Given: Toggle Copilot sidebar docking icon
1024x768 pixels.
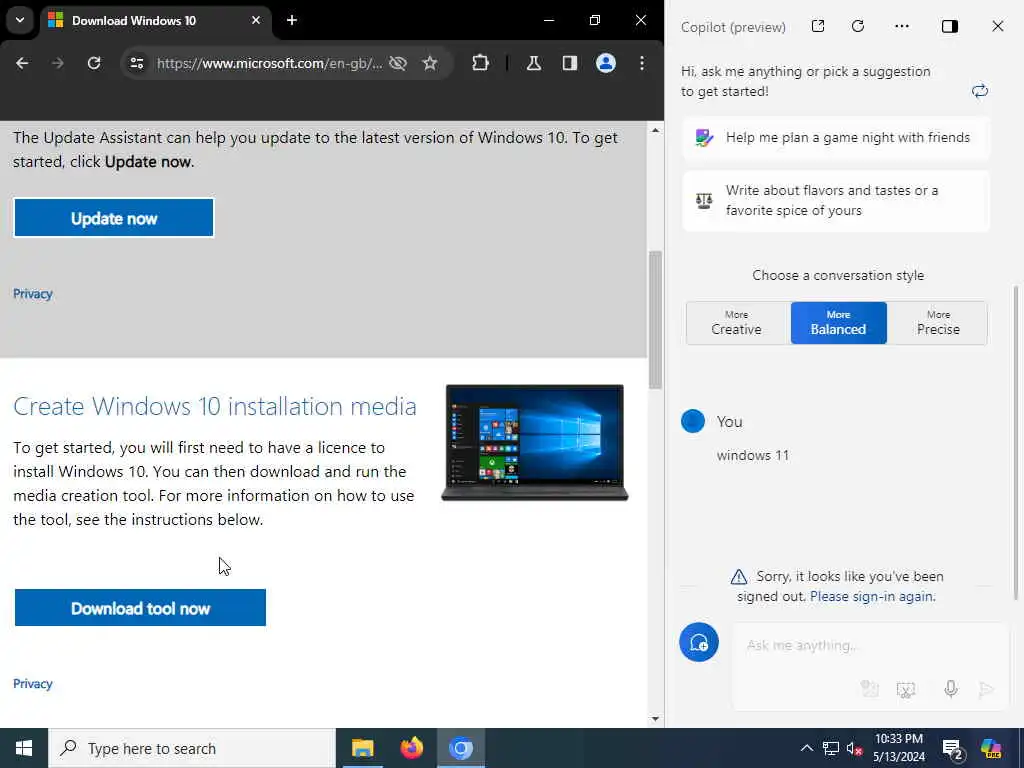Looking at the screenshot, I should (950, 26).
